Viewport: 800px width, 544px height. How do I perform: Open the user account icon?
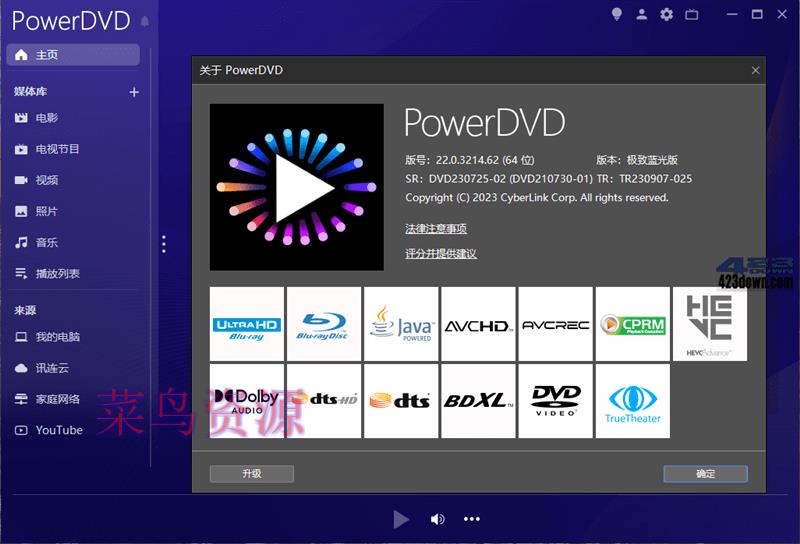tap(642, 14)
